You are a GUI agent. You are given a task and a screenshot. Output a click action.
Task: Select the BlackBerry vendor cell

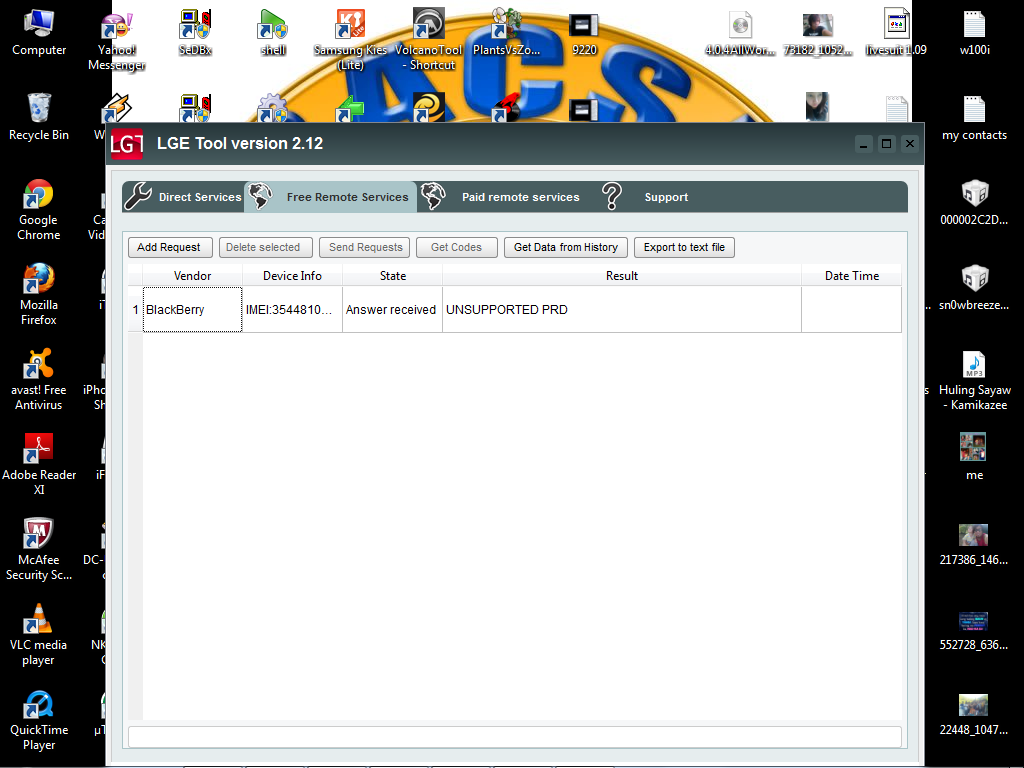[x=192, y=310]
